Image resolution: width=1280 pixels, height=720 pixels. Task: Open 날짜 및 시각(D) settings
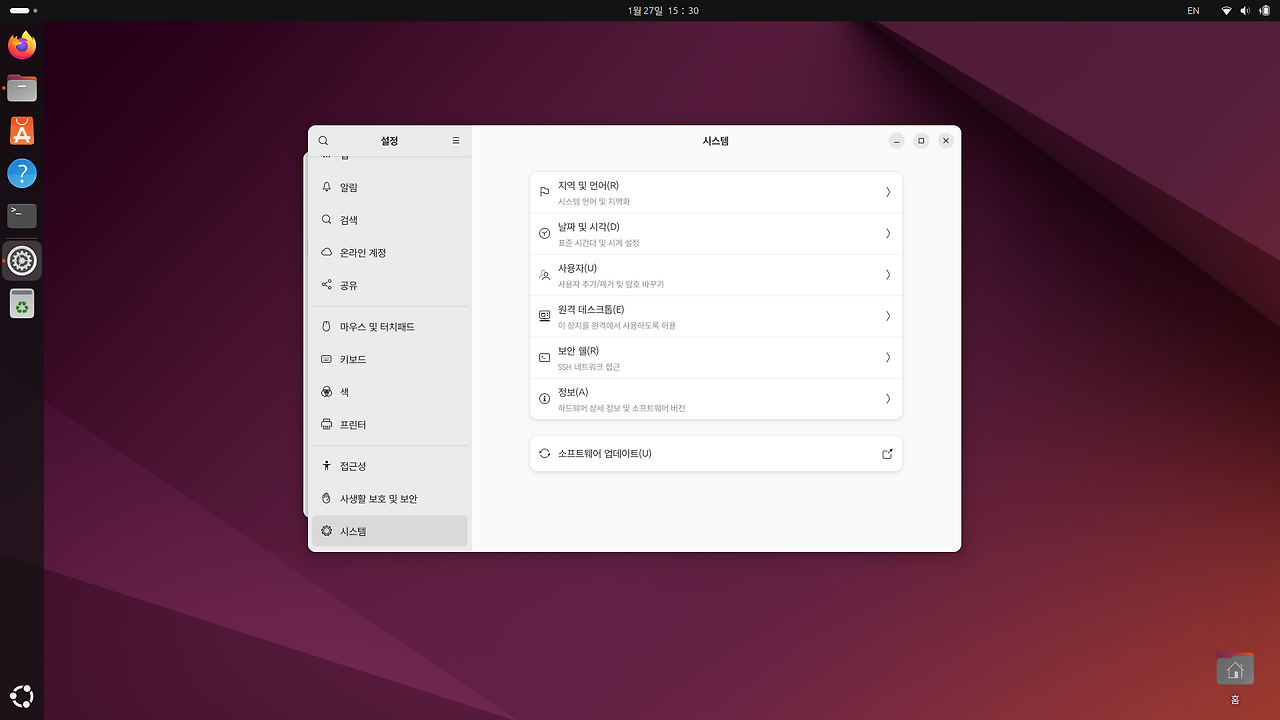tap(716, 233)
